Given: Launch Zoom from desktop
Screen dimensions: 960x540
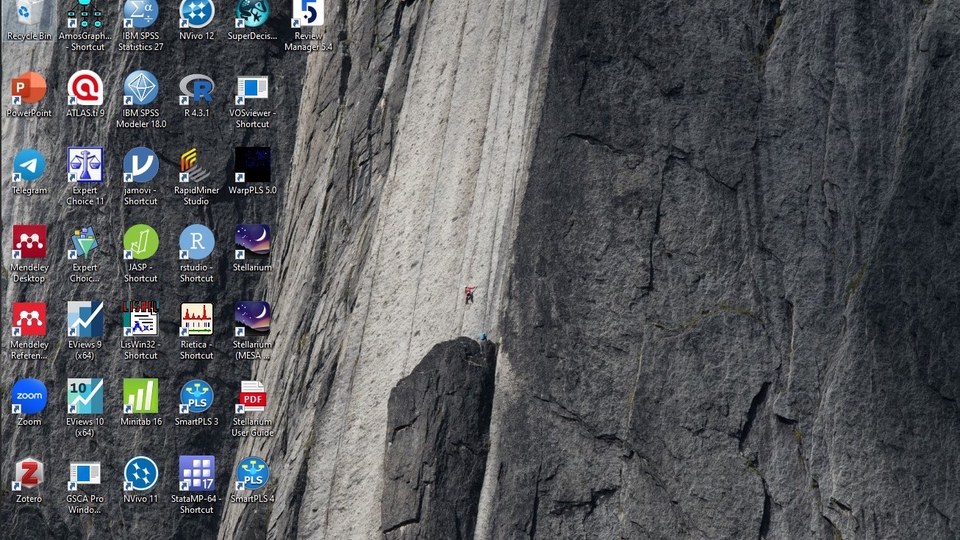Looking at the screenshot, I should pyautogui.click(x=29, y=403).
